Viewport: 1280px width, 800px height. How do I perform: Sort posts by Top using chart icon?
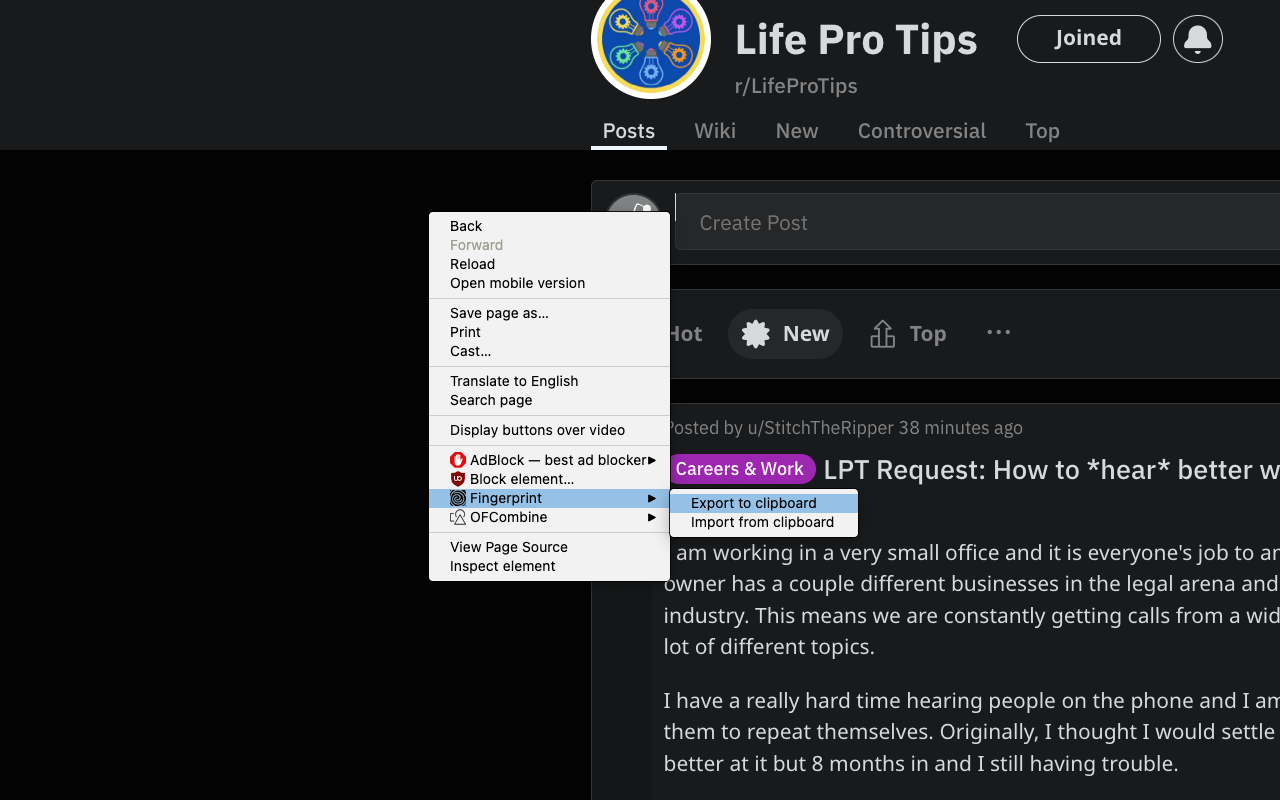(x=908, y=334)
